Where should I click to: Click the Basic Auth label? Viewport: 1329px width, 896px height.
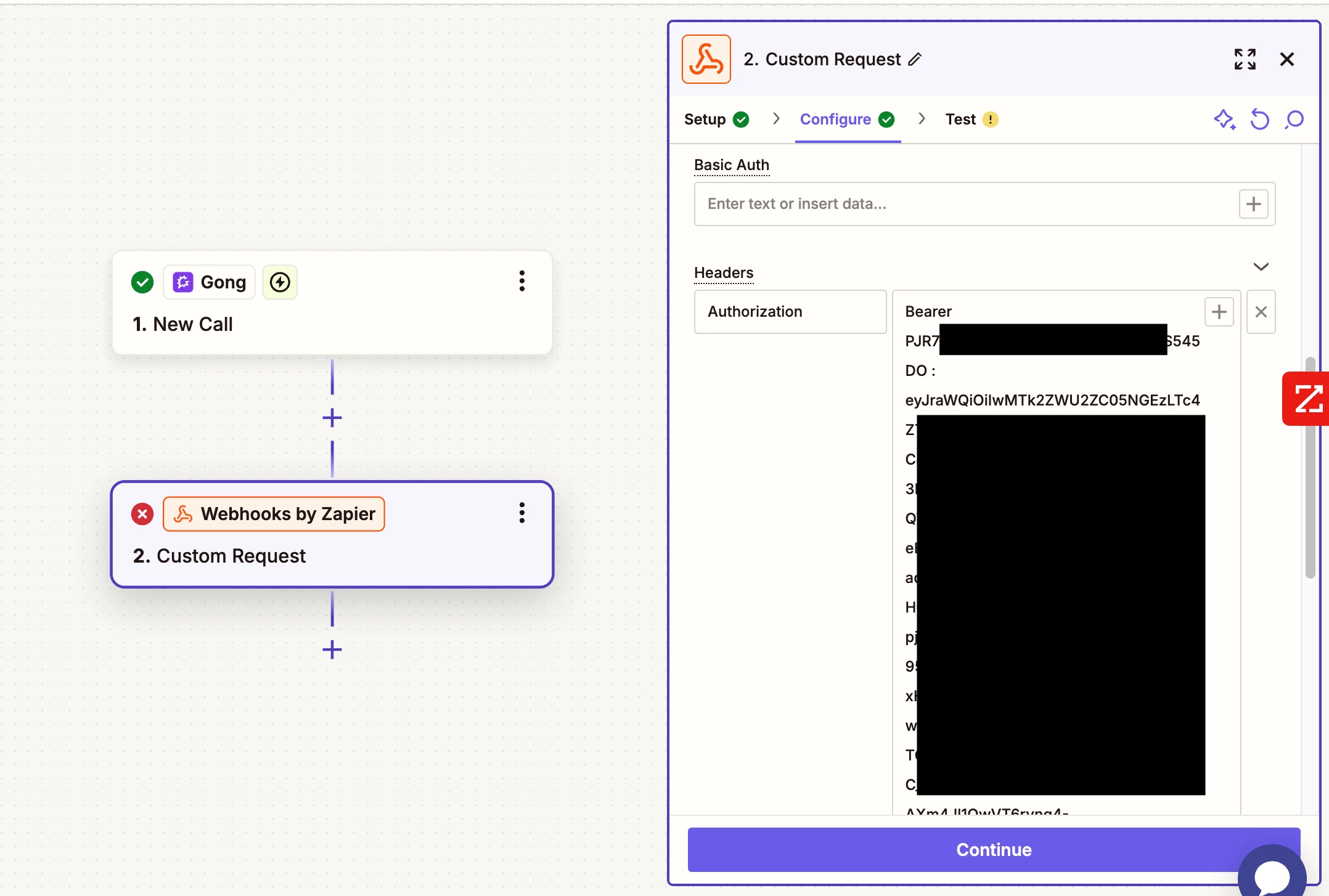tap(732, 165)
